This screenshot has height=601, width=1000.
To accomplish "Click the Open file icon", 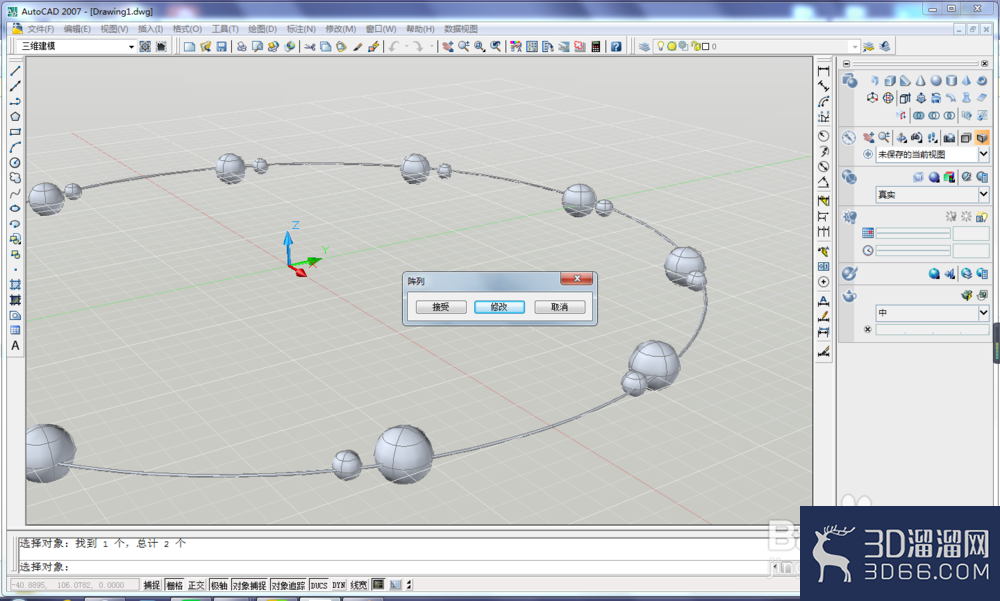I will point(205,47).
